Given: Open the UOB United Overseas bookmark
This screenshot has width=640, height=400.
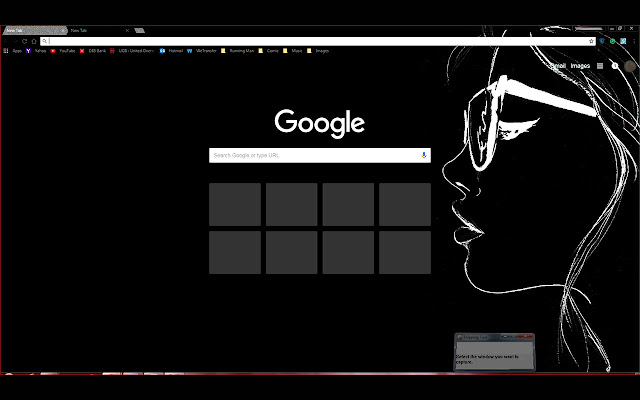Looking at the screenshot, I should pyautogui.click(x=132, y=51).
